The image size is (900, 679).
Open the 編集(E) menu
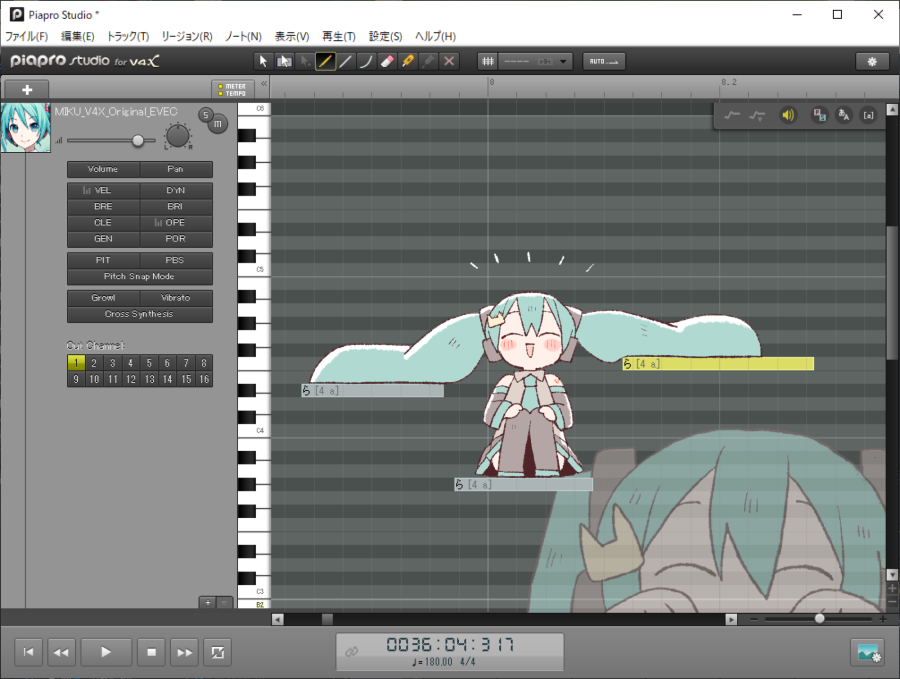(x=77, y=36)
